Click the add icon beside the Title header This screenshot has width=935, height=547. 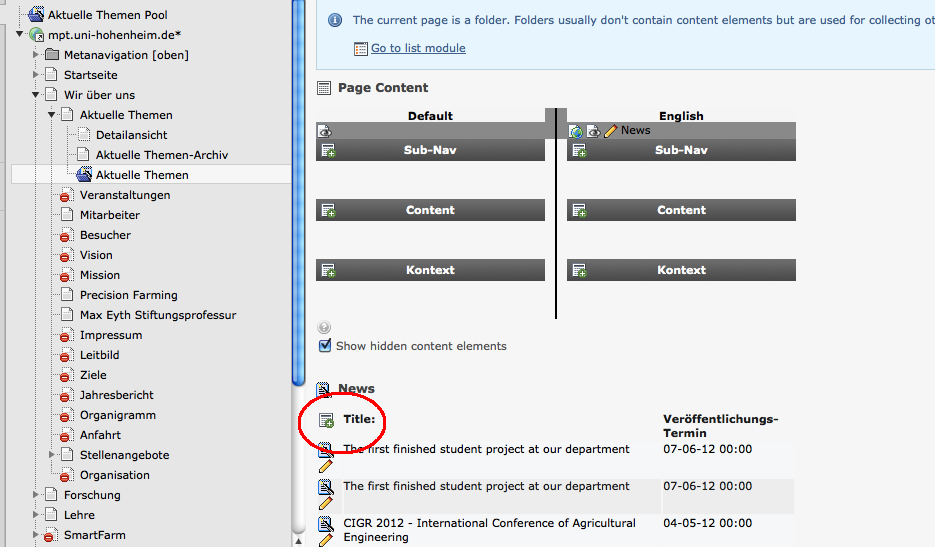(325, 421)
